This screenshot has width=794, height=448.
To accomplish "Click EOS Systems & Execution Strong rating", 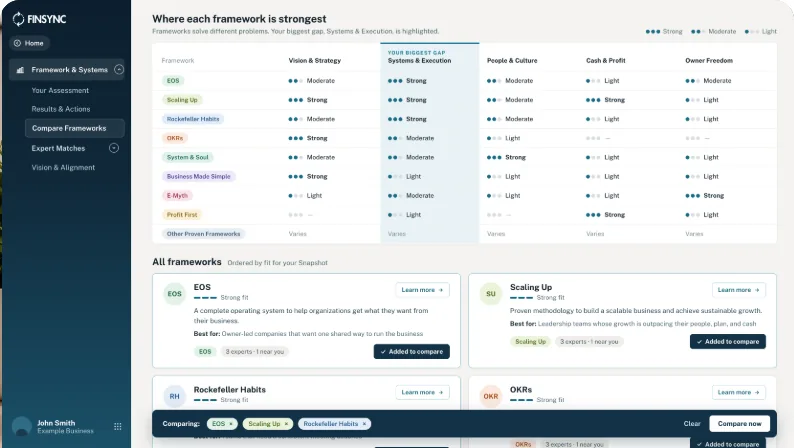I will (407, 80).
